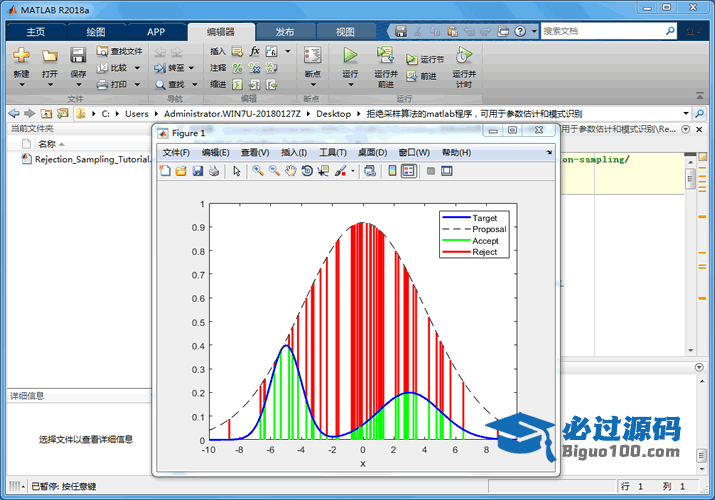Click back arrow in address bar
Screen dimensions: 715x500
pos(14,113)
